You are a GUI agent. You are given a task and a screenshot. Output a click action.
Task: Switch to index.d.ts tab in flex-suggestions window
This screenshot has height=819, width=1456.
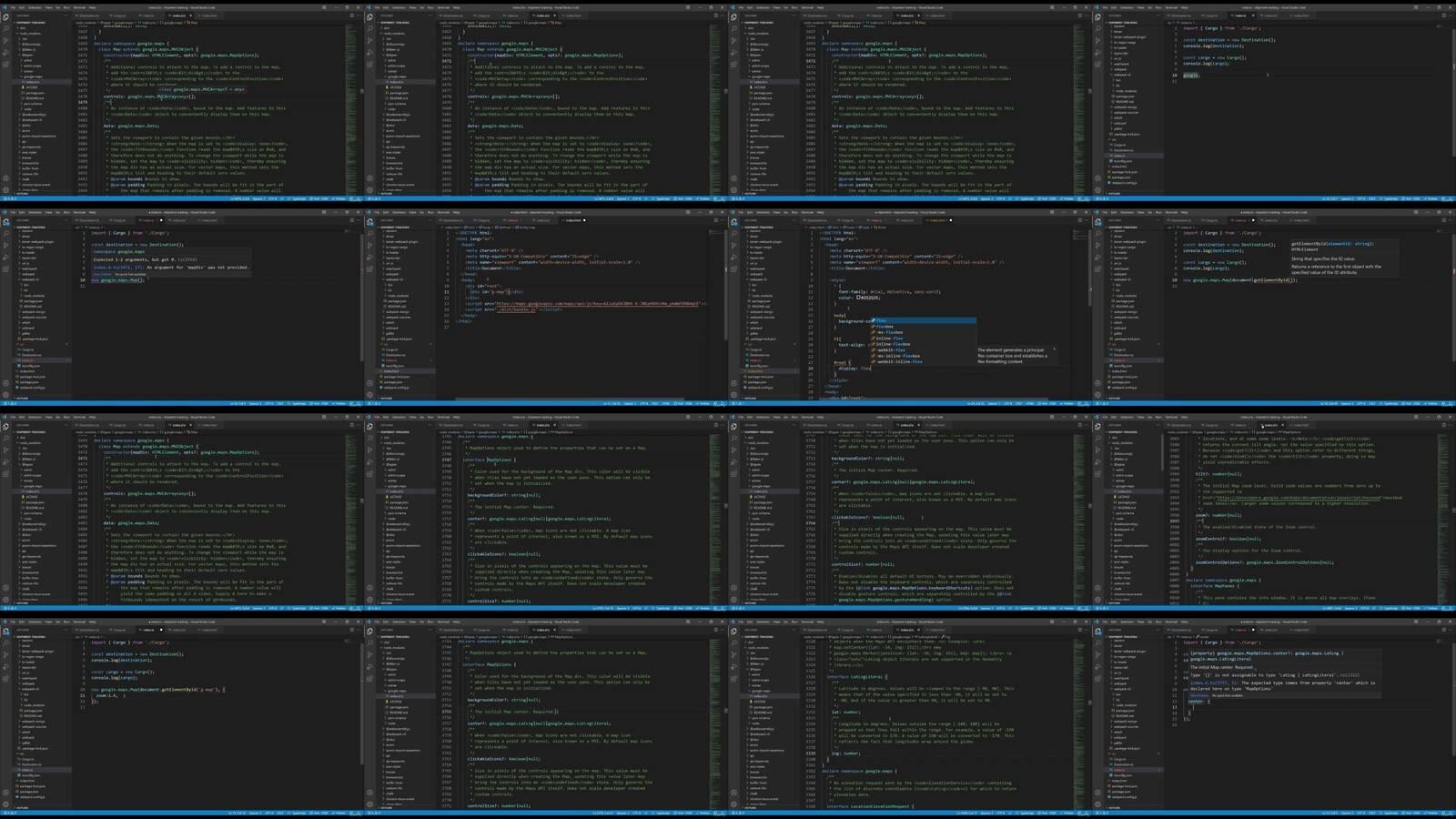(906, 220)
